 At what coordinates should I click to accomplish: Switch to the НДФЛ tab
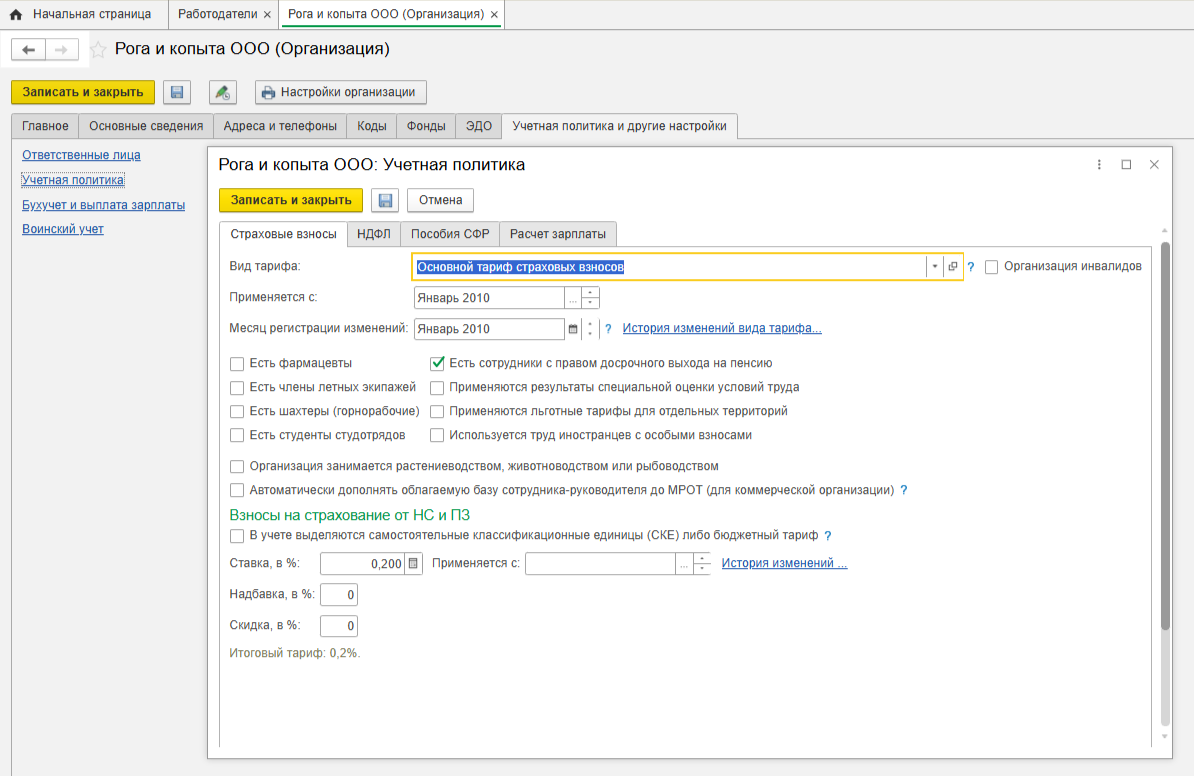coord(374,234)
